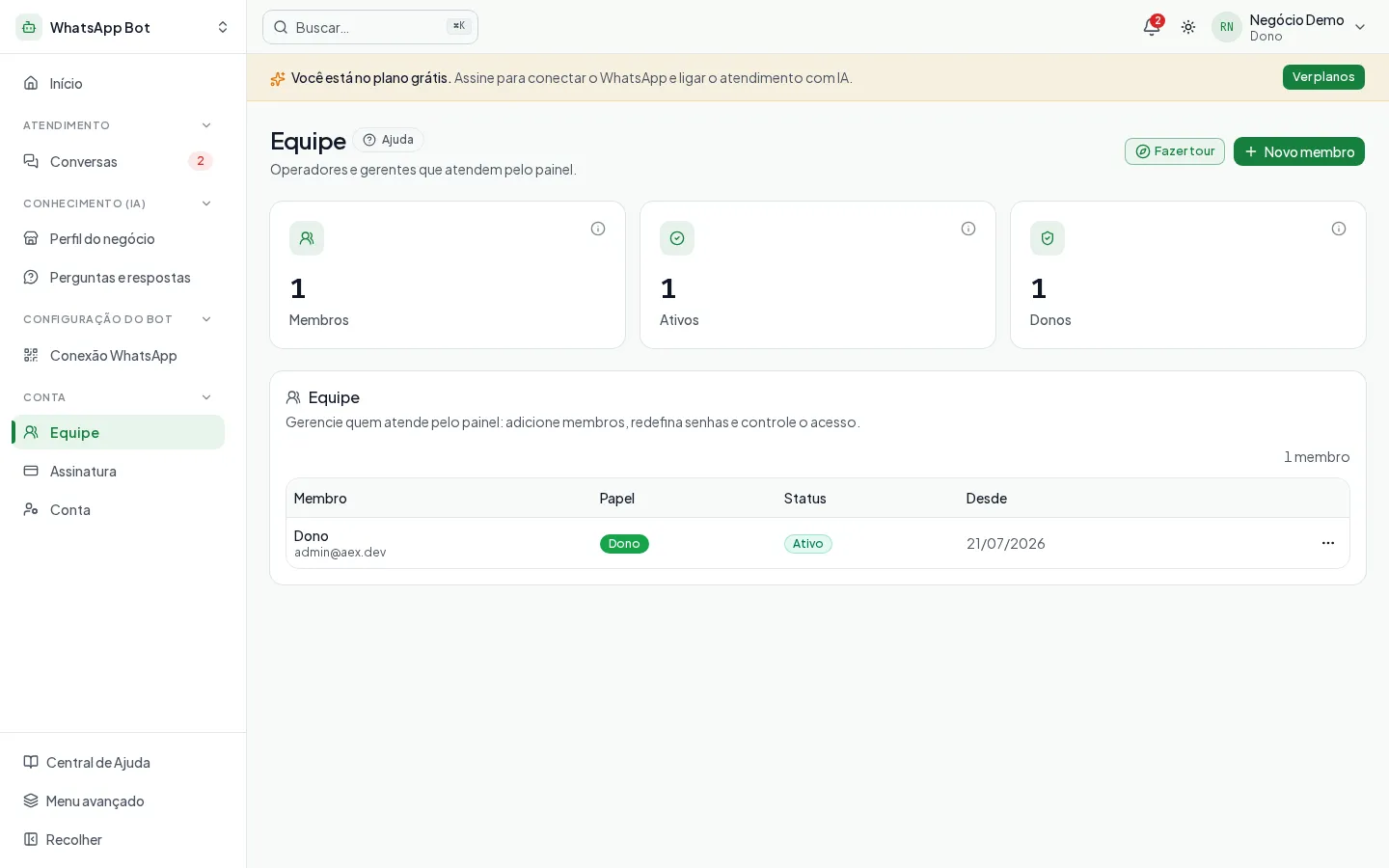
Task: Click the Central de Ajuda book icon
Action: coord(31,762)
